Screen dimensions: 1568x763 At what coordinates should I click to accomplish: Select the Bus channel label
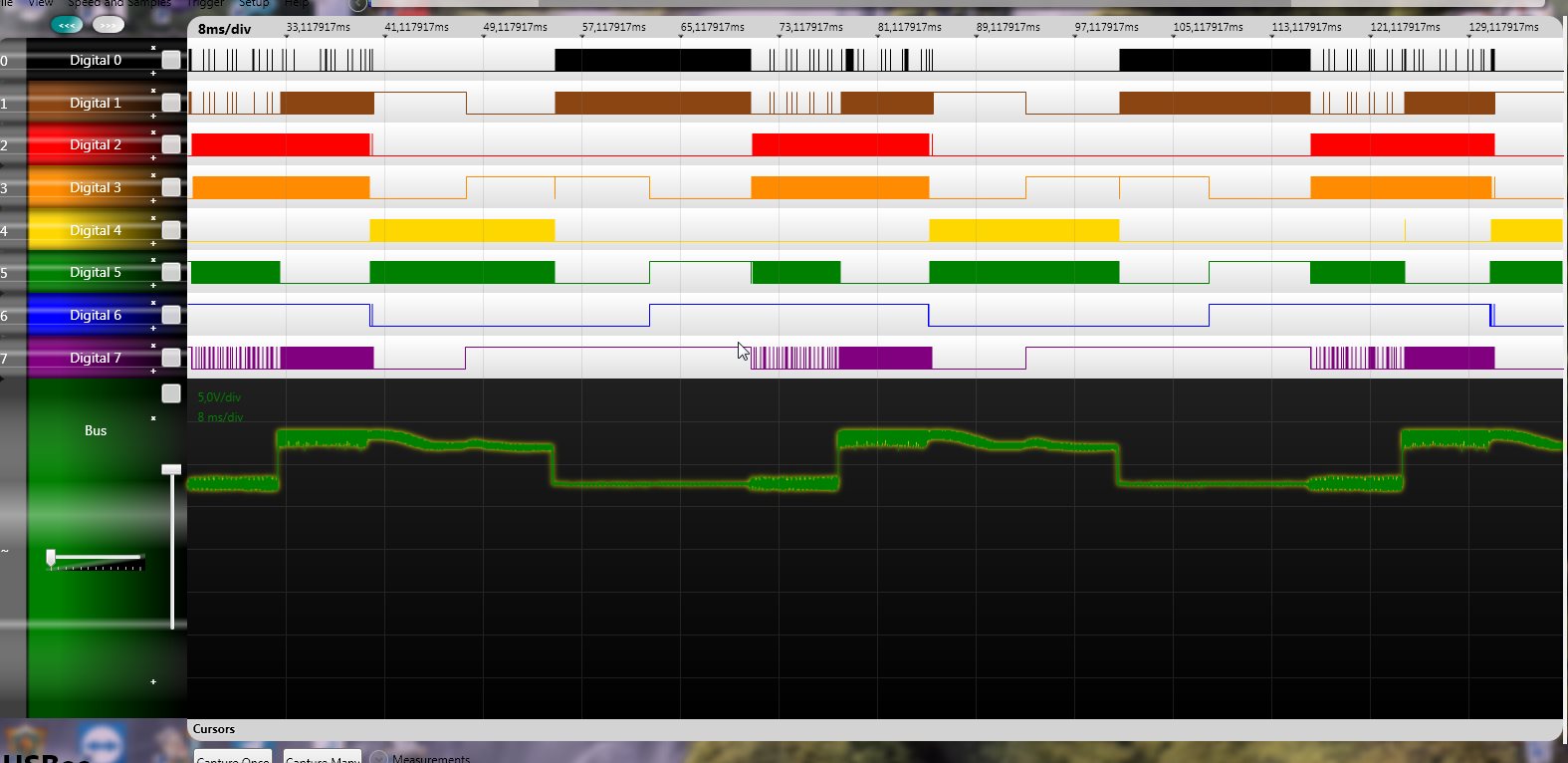tap(96, 430)
